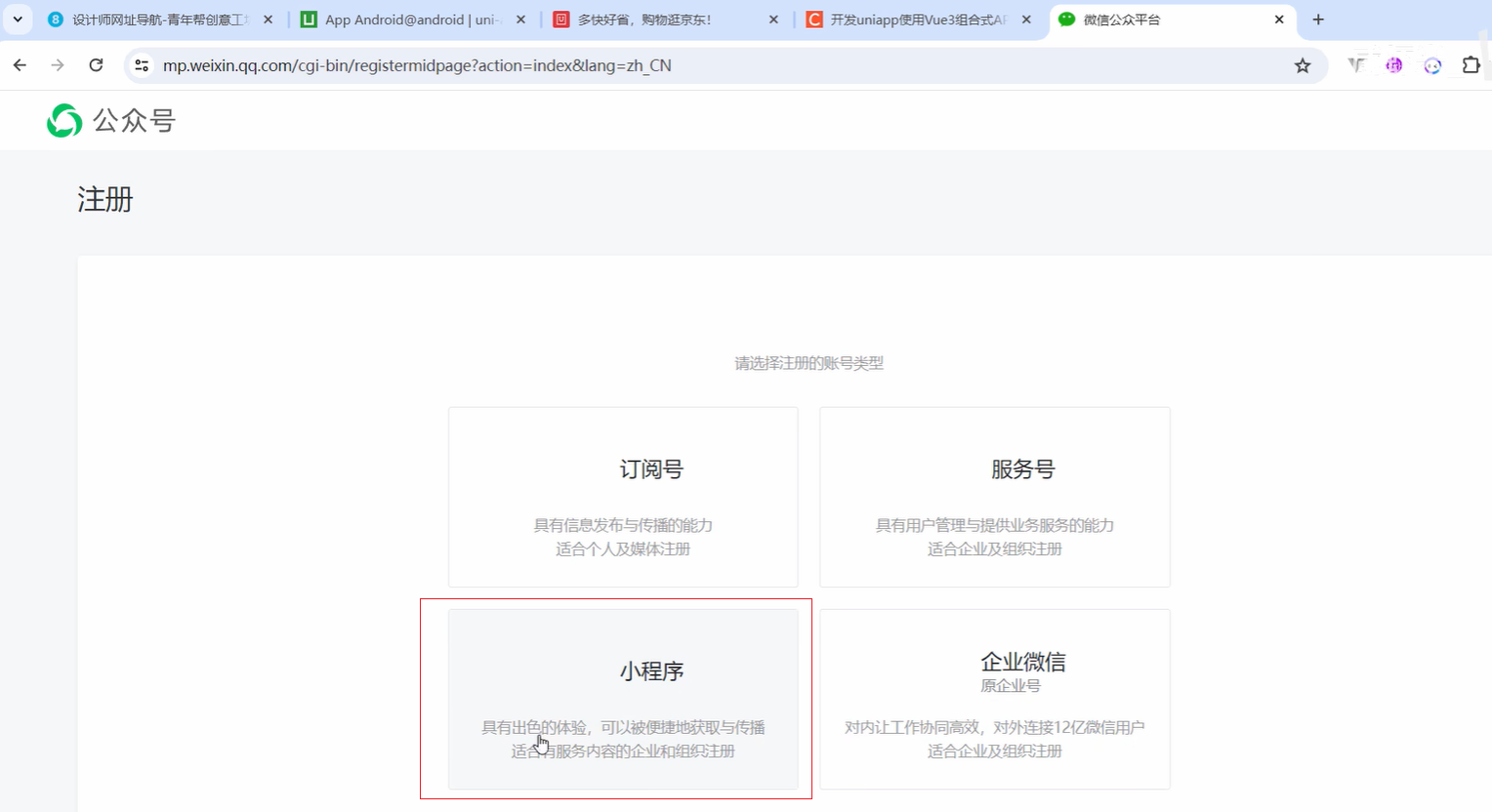Choose the 小程序 account type card

[623, 699]
